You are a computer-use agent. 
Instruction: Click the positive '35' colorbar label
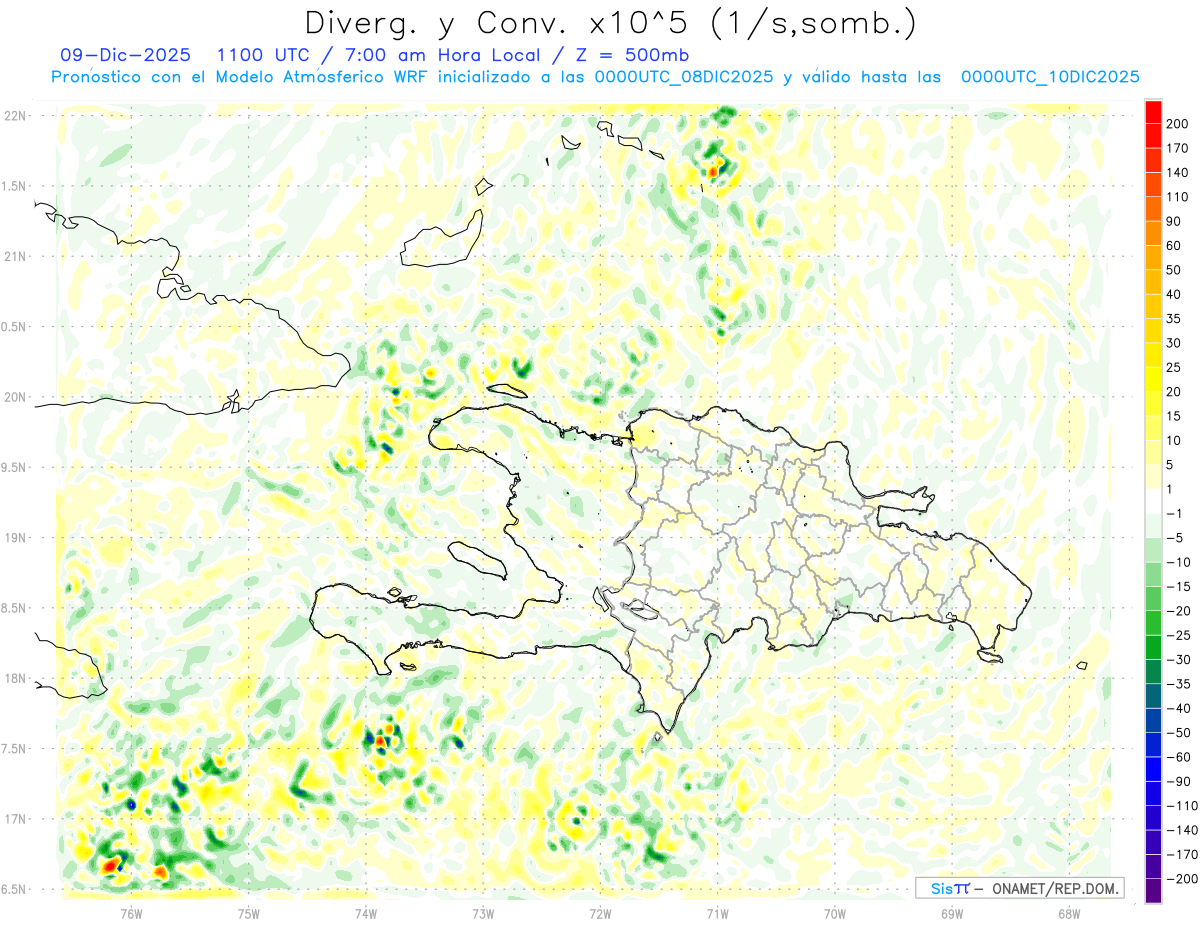coord(1174,319)
